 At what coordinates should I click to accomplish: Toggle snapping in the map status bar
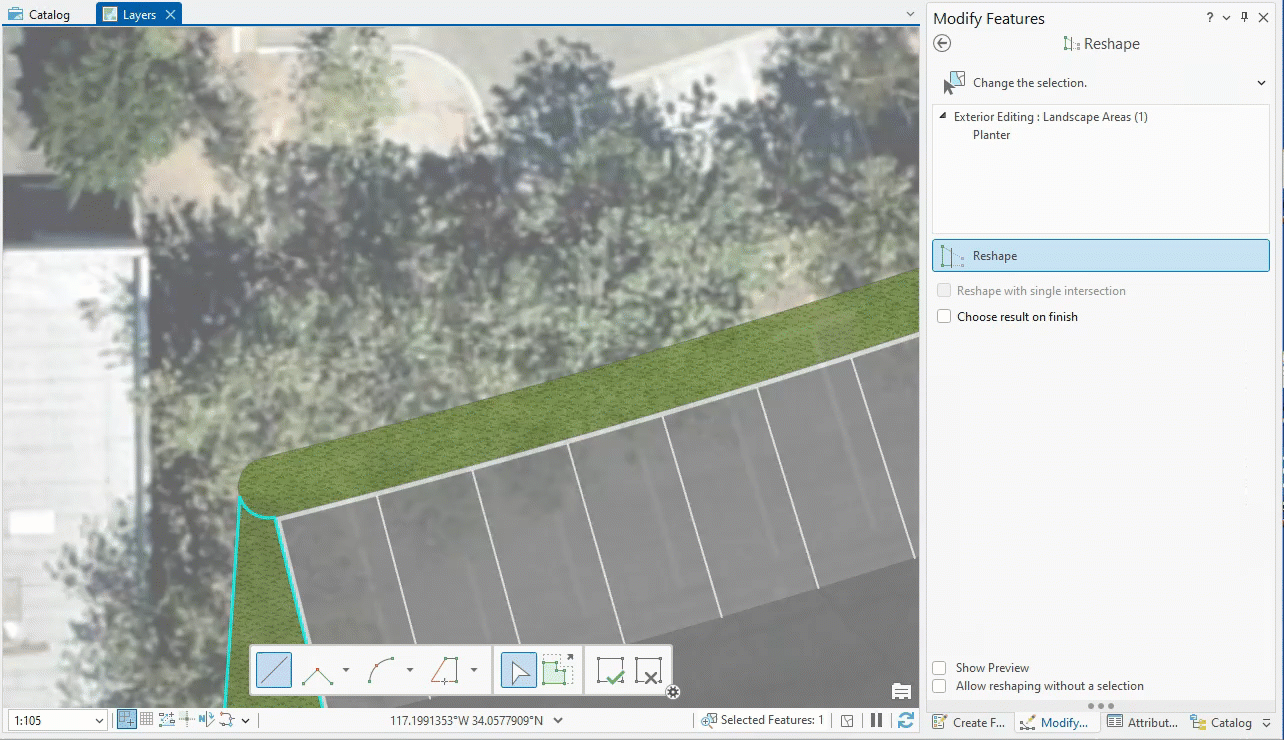pyautogui.click(x=127, y=720)
